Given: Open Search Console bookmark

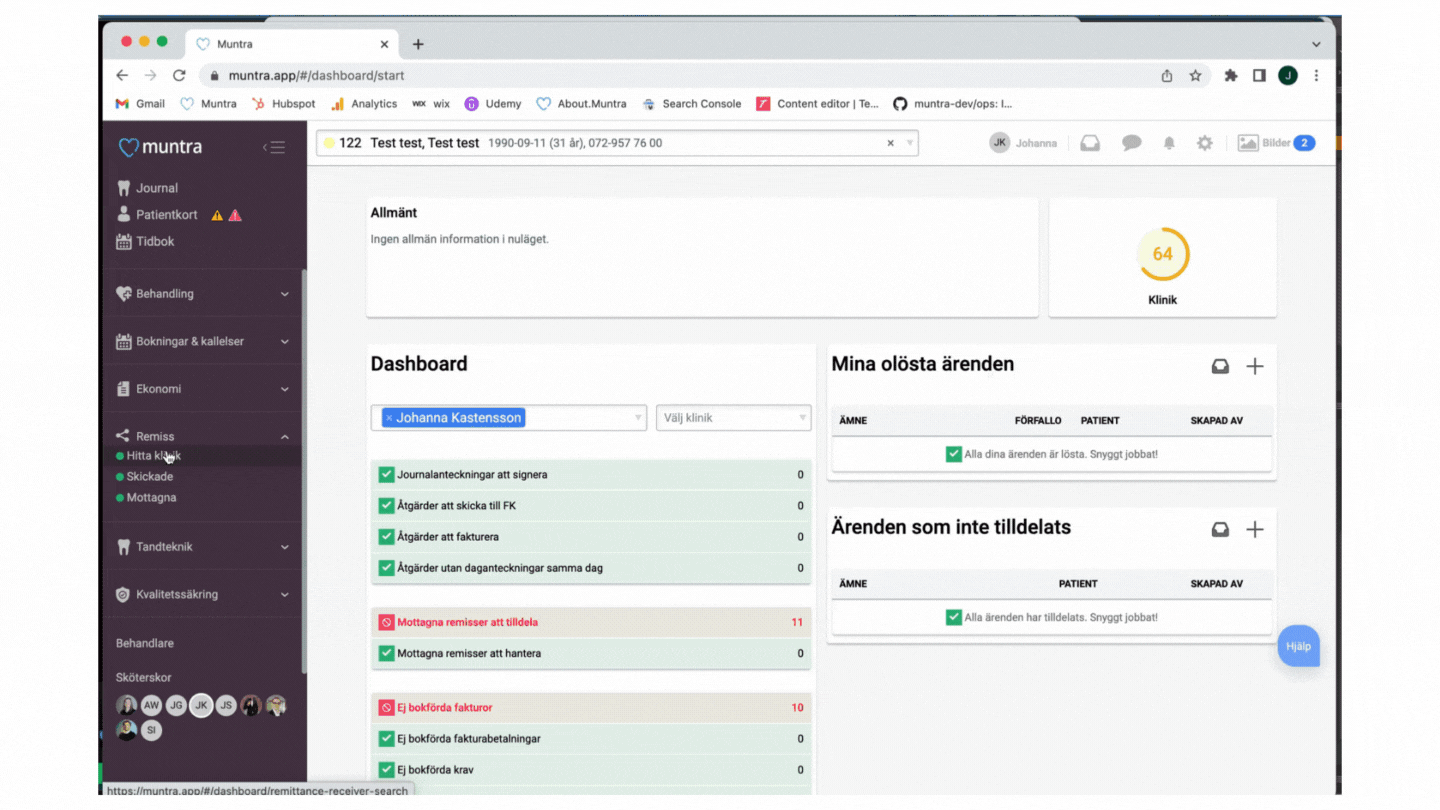Looking at the screenshot, I should pos(691,103).
